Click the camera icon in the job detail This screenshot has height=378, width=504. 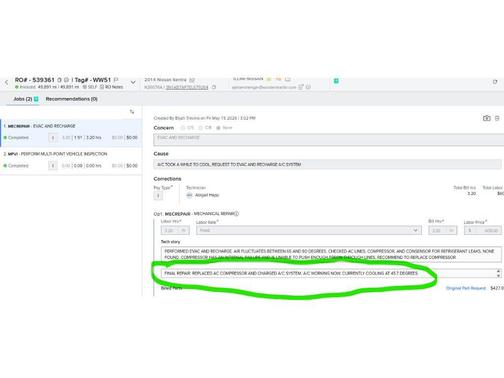coord(487,118)
